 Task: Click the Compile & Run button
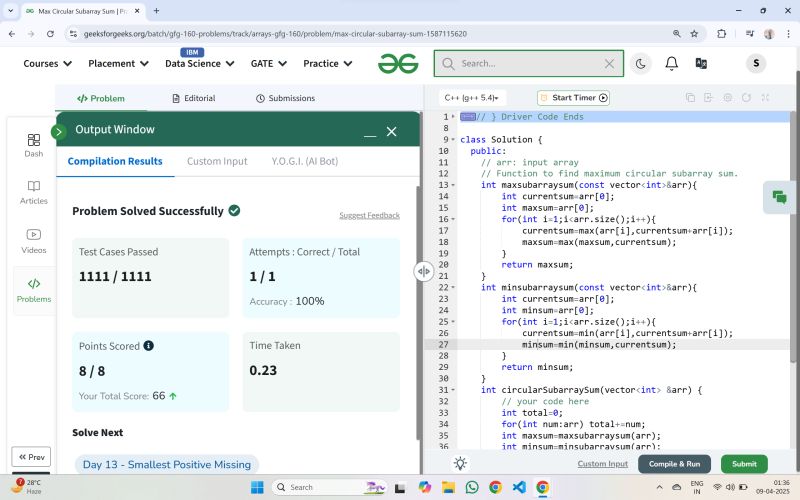coord(674,464)
